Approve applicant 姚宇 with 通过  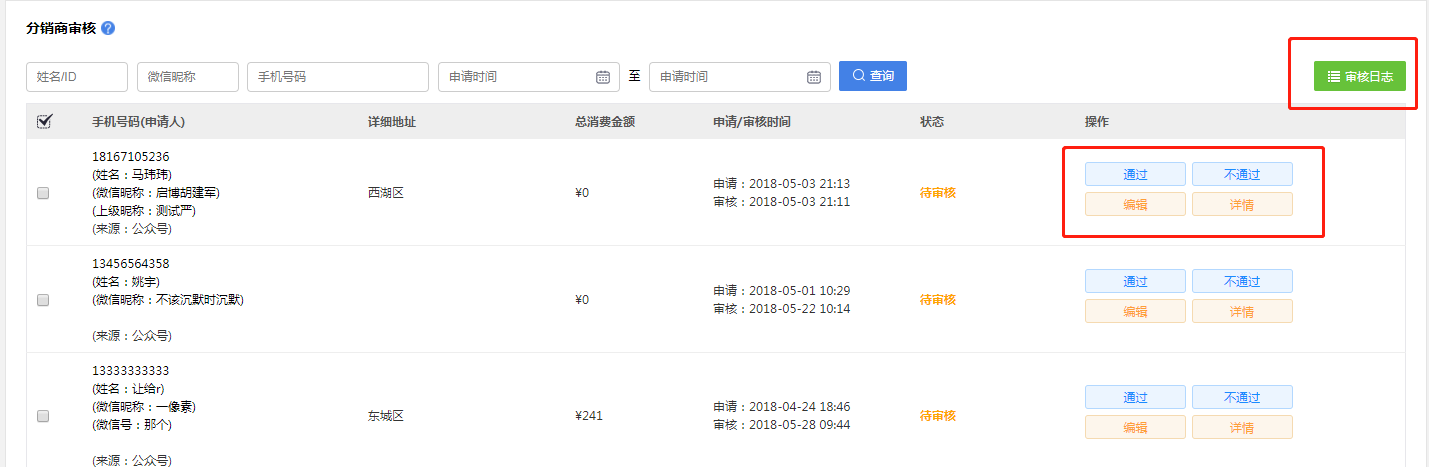click(x=1135, y=281)
